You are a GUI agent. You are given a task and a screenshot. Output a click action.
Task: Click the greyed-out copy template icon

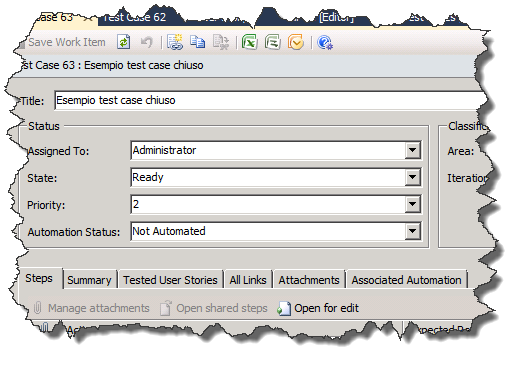coord(221,42)
